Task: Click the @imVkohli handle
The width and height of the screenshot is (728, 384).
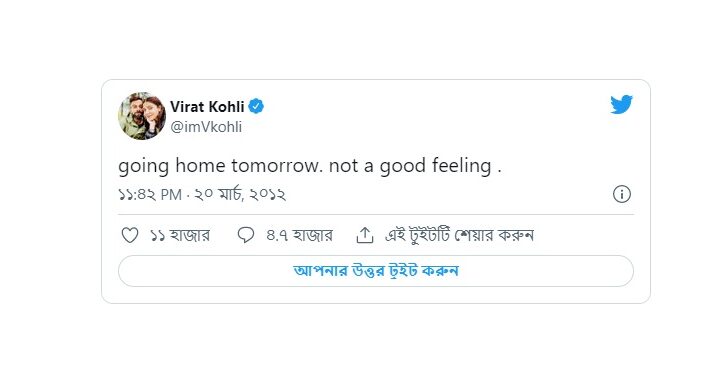Action: (206, 127)
